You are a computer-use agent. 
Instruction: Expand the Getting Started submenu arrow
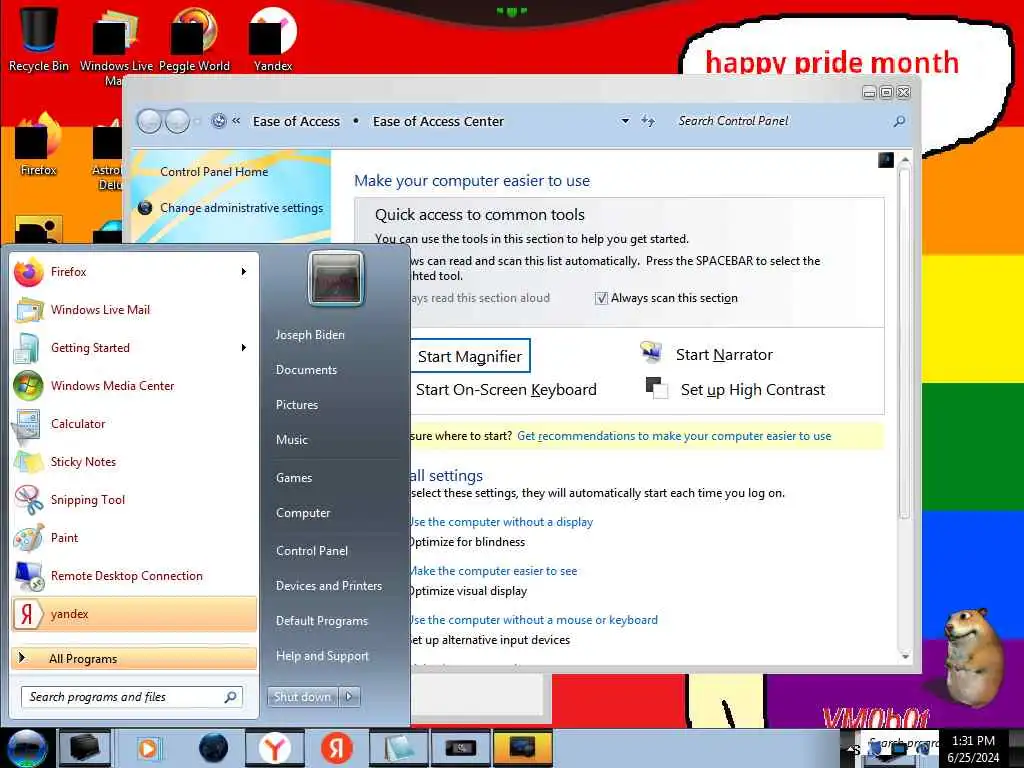coord(244,347)
